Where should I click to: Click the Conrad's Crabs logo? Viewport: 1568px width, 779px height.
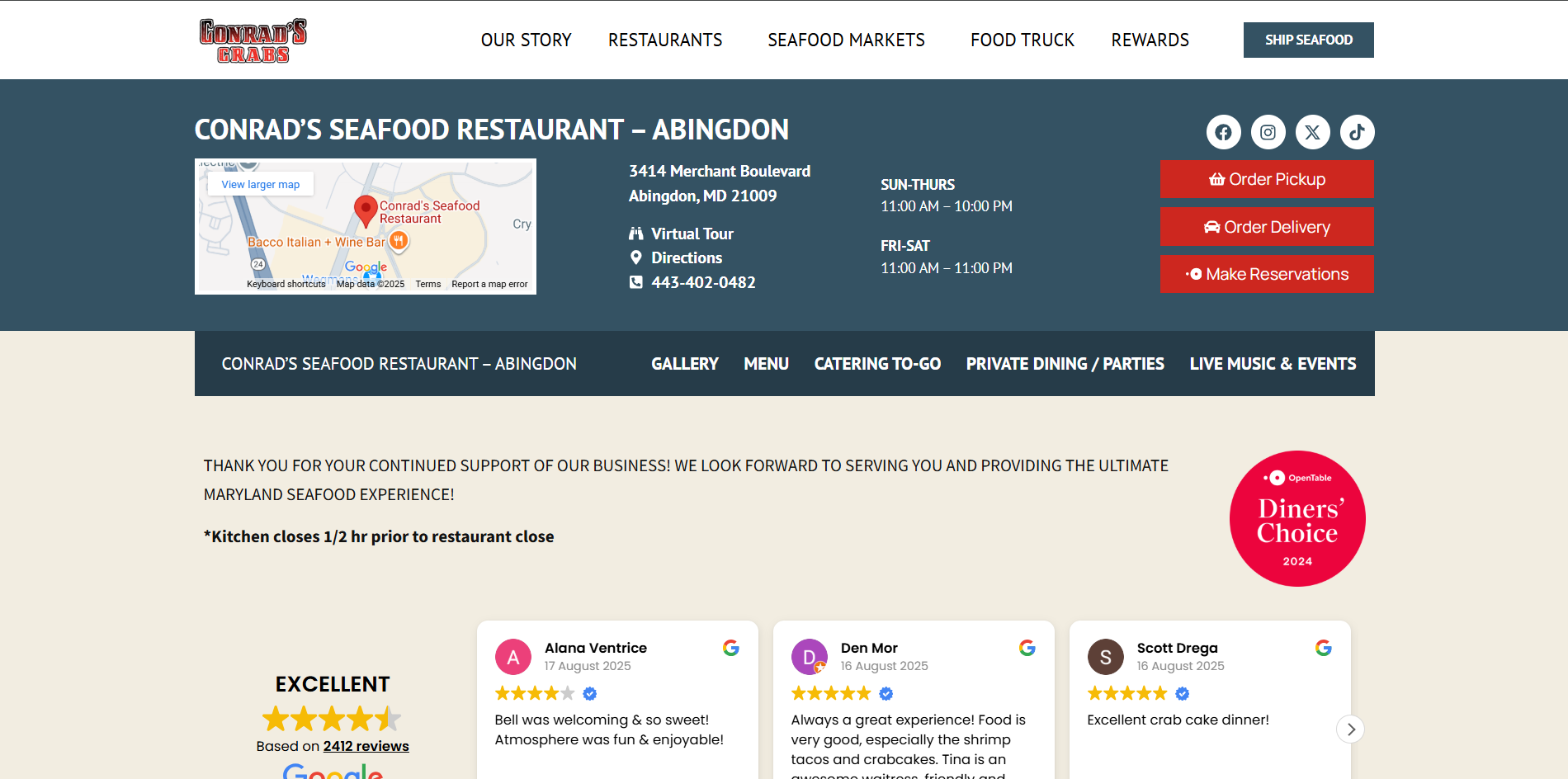click(x=253, y=40)
